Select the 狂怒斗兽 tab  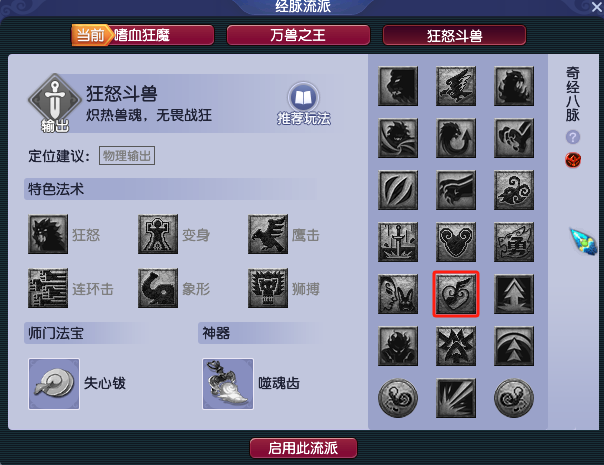pos(454,35)
